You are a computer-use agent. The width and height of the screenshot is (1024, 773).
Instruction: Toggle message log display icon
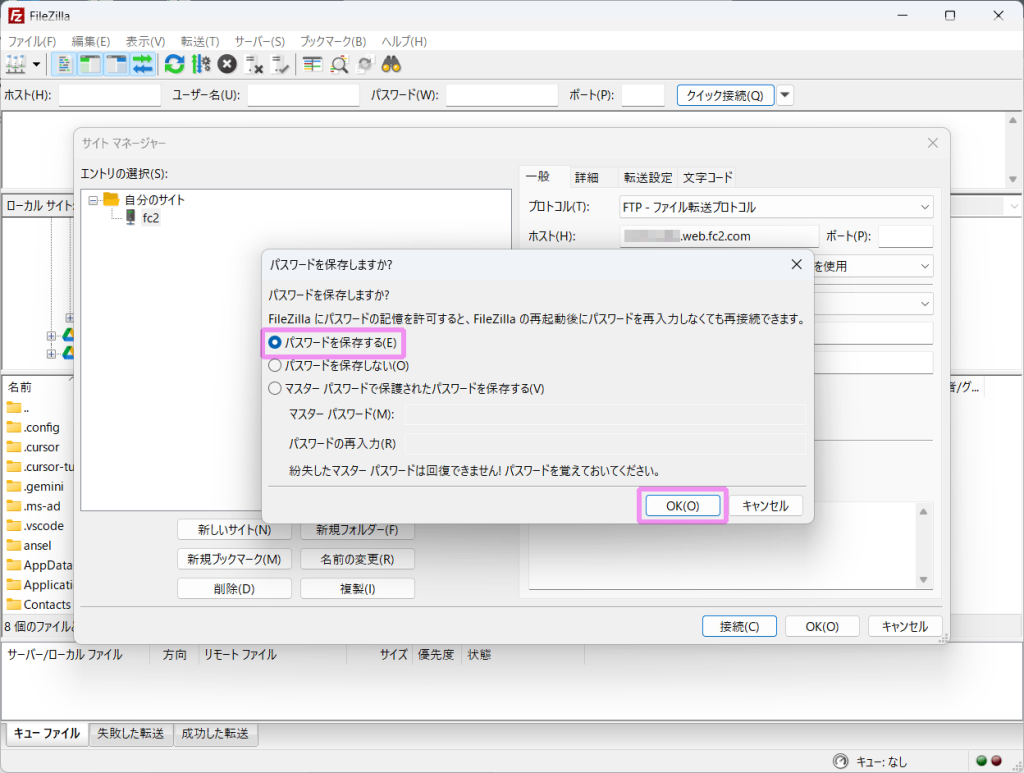64,64
